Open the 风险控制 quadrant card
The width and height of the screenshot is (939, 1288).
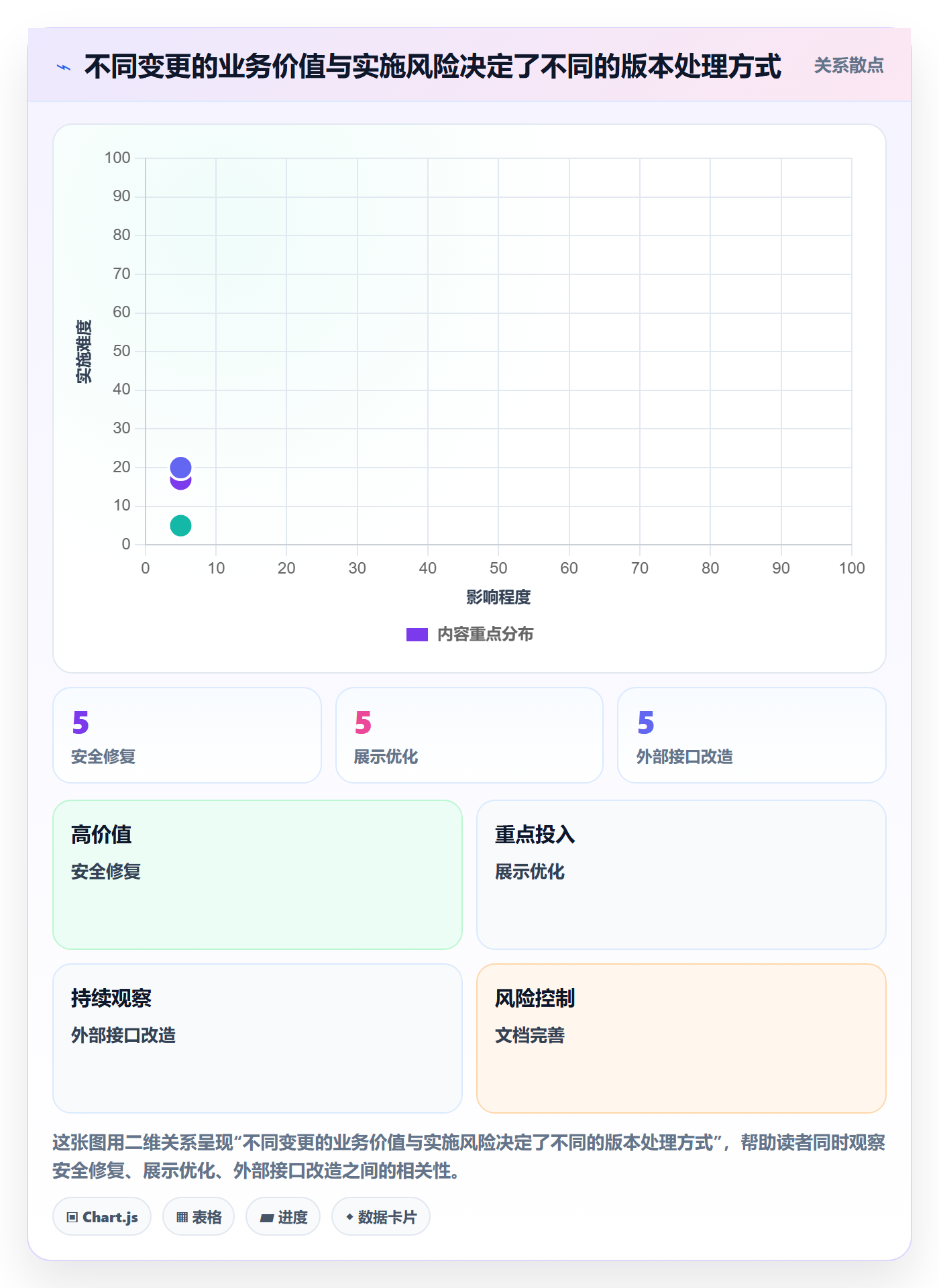pos(681,1038)
